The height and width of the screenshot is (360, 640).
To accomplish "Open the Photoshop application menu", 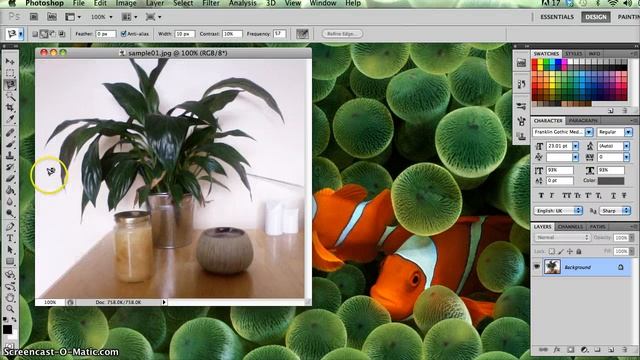I will coord(44,3).
